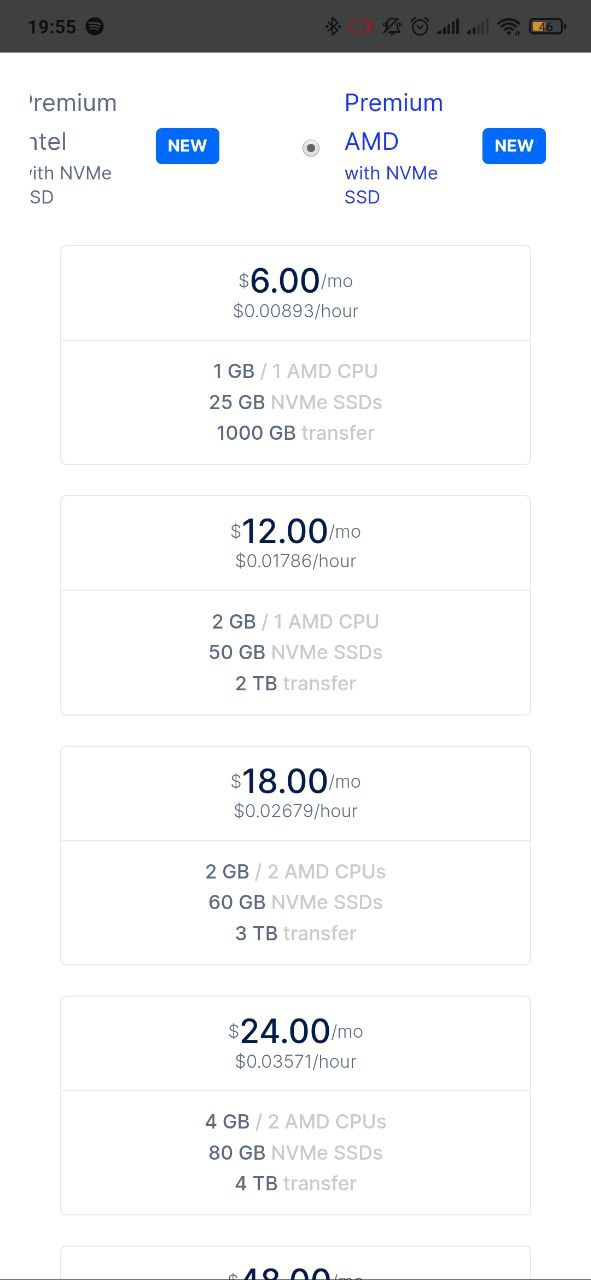Tap the Bluetooth status icon

click(x=333, y=27)
